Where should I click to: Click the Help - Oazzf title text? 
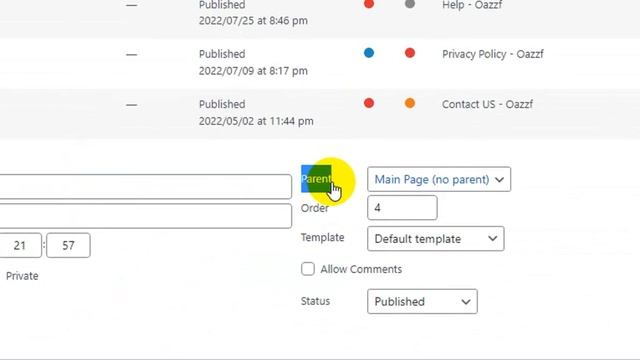[472, 5]
